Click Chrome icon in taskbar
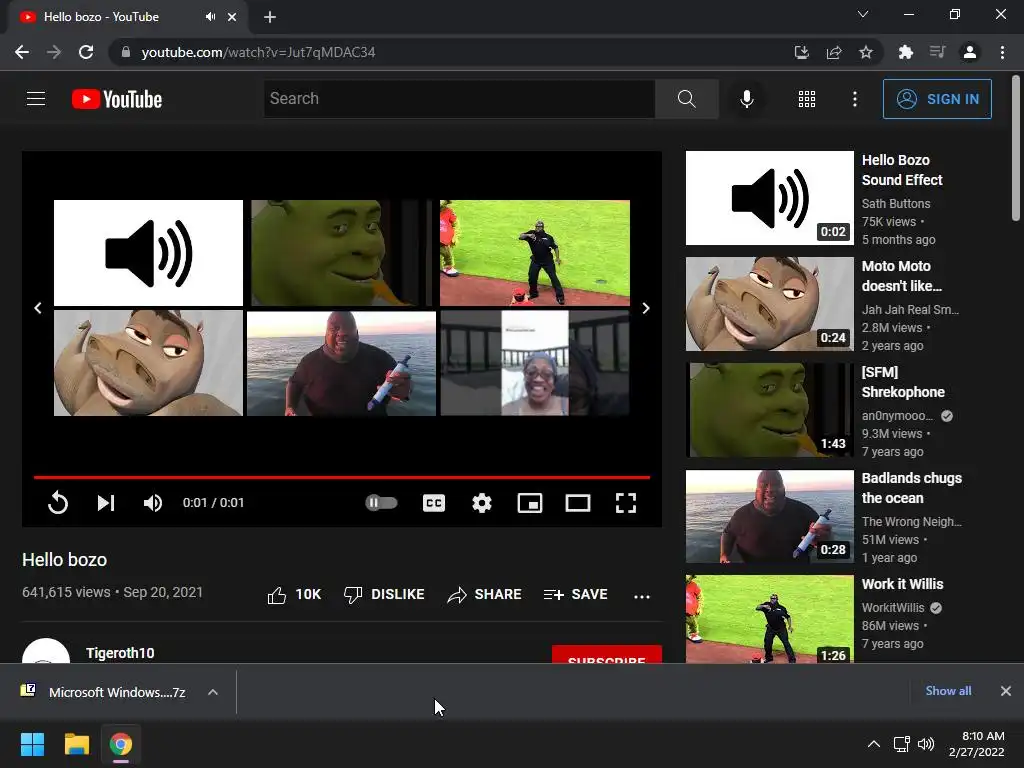The height and width of the screenshot is (768, 1024). (x=121, y=744)
